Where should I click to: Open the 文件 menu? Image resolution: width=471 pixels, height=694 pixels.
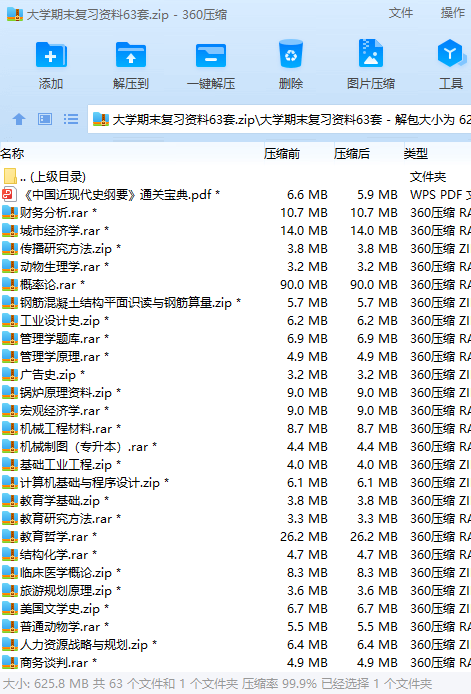[x=401, y=13]
